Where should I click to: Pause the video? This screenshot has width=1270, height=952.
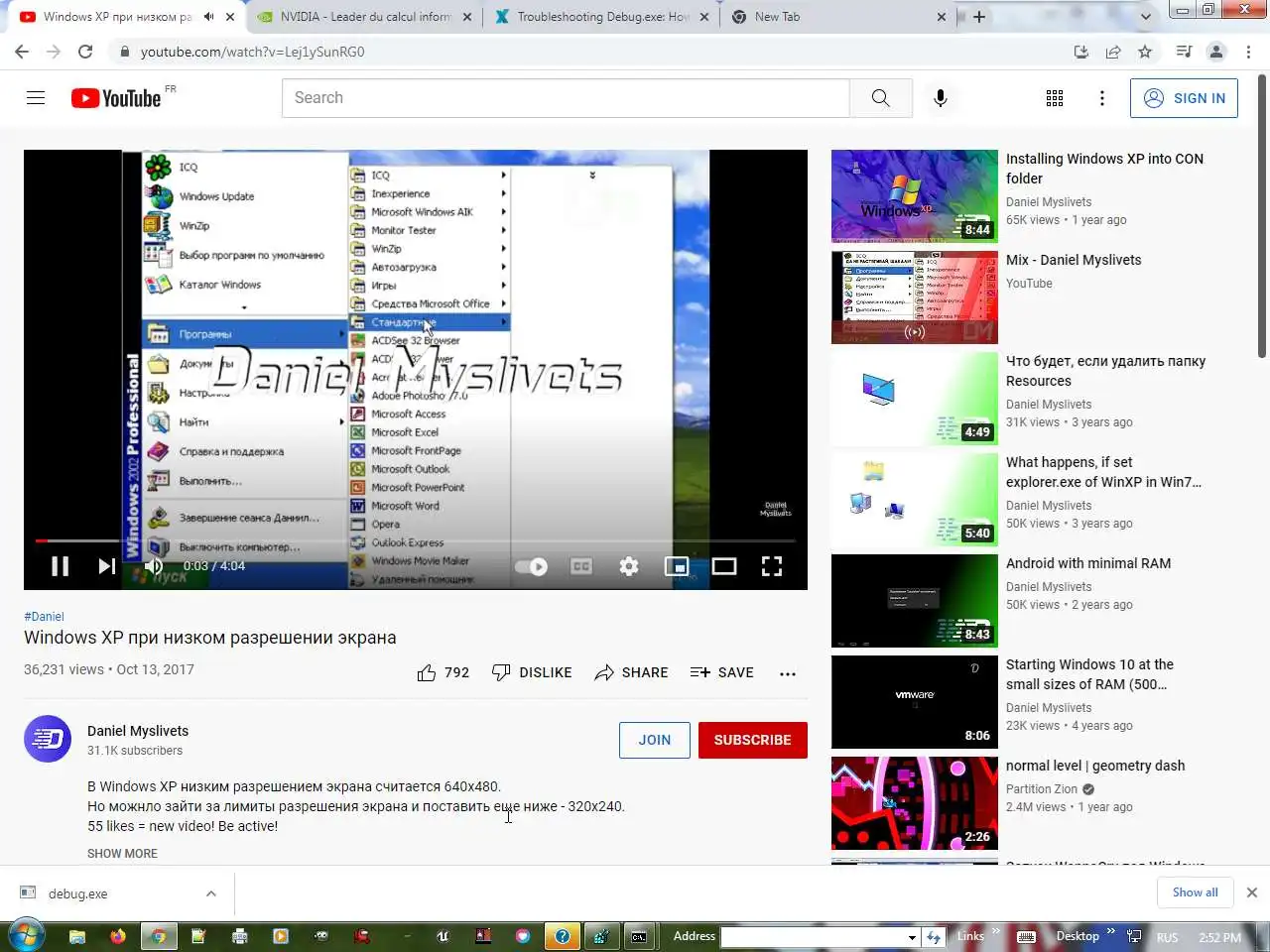tap(60, 566)
